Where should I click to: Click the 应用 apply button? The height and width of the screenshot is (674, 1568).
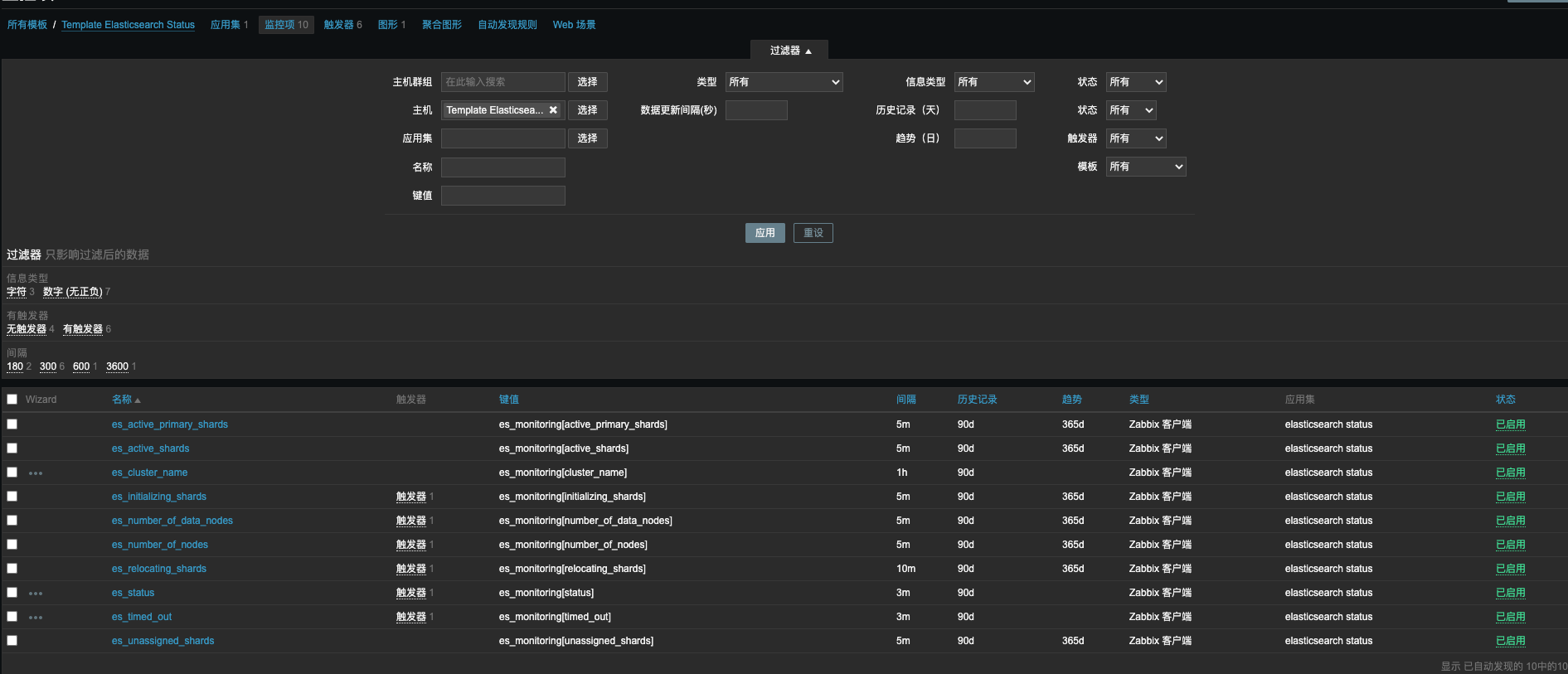point(765,233)
